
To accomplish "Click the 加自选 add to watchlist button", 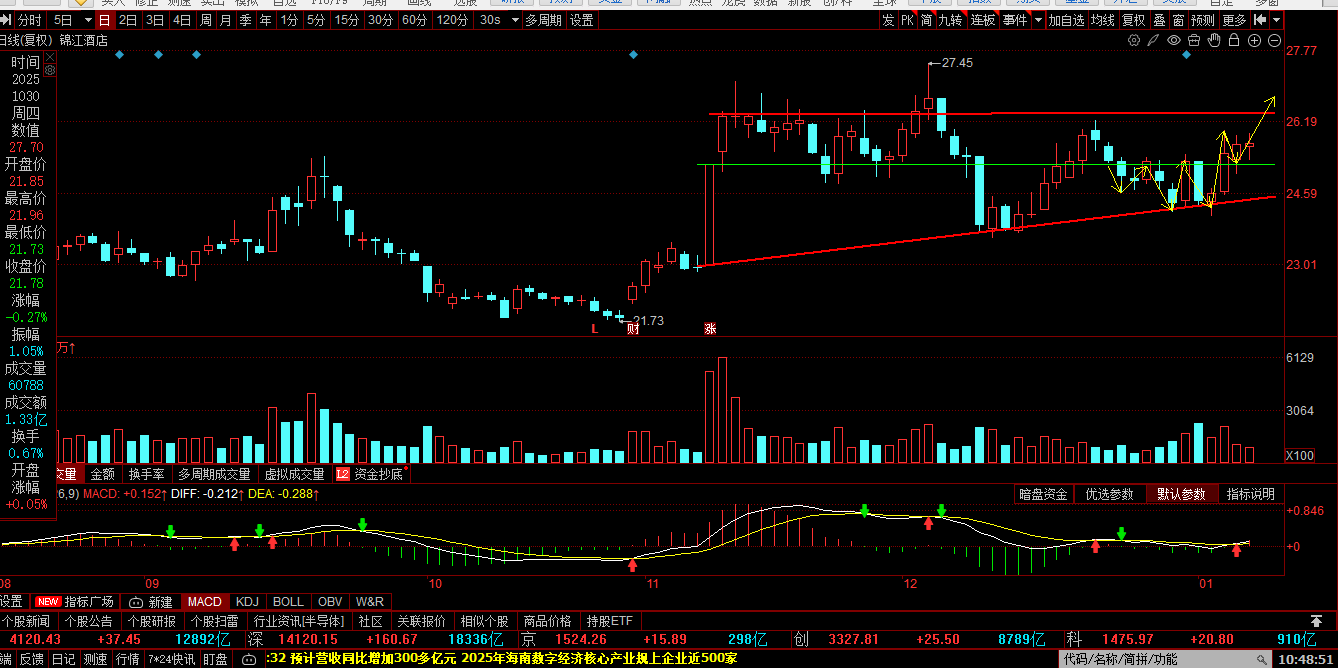I will (x=1066, y=20).
